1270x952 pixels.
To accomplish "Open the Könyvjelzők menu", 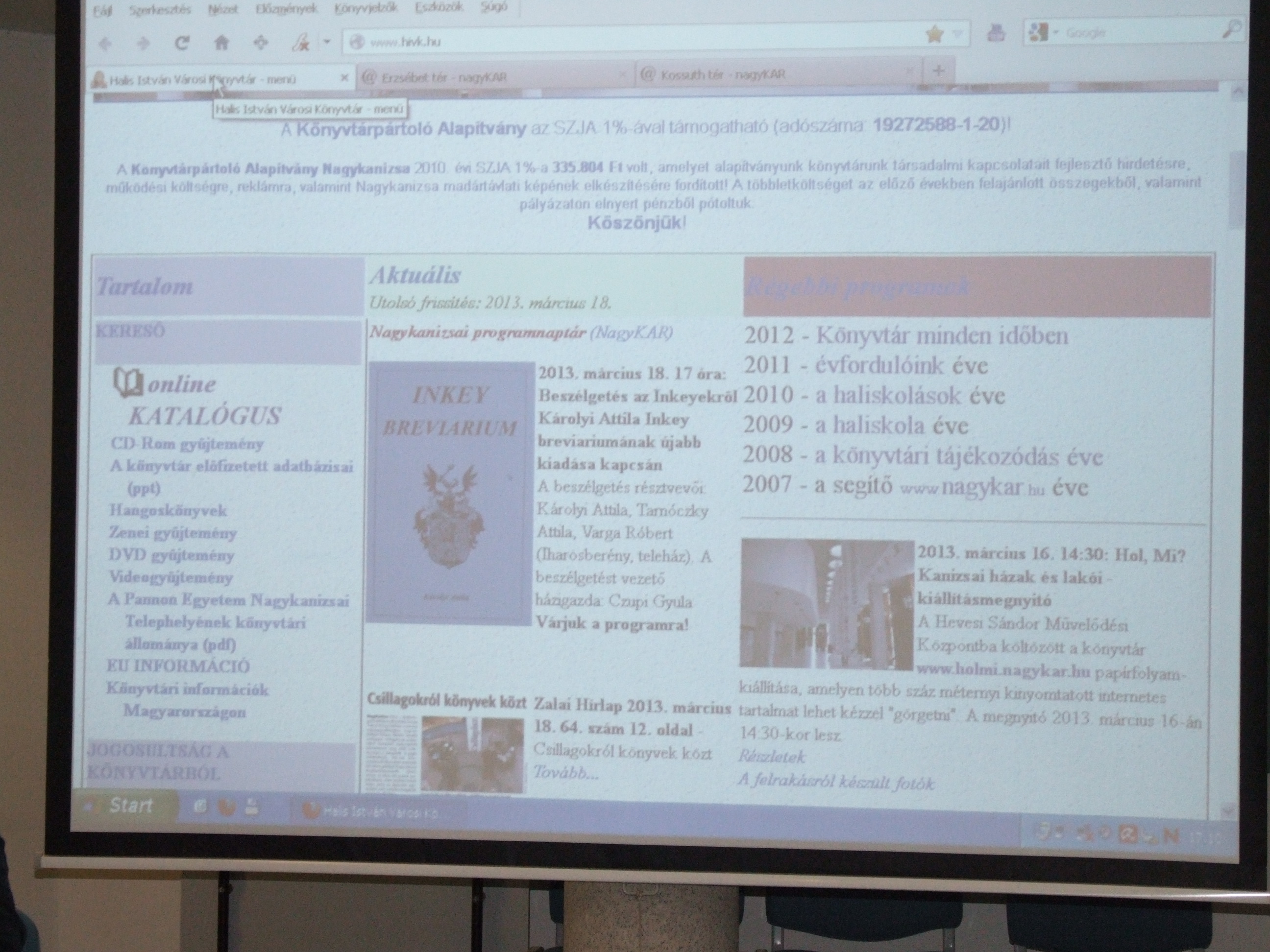I will [365, 9].
